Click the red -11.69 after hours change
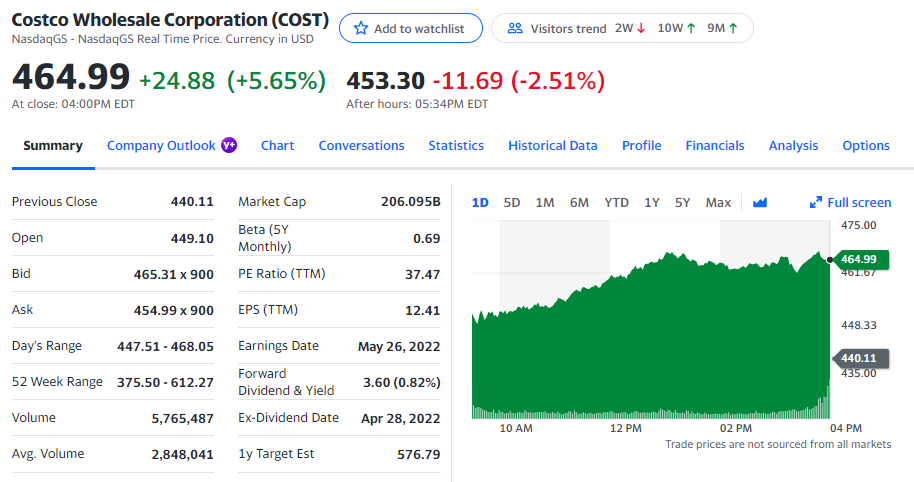Viewport: 914px width, 482px height. point(467,81)
